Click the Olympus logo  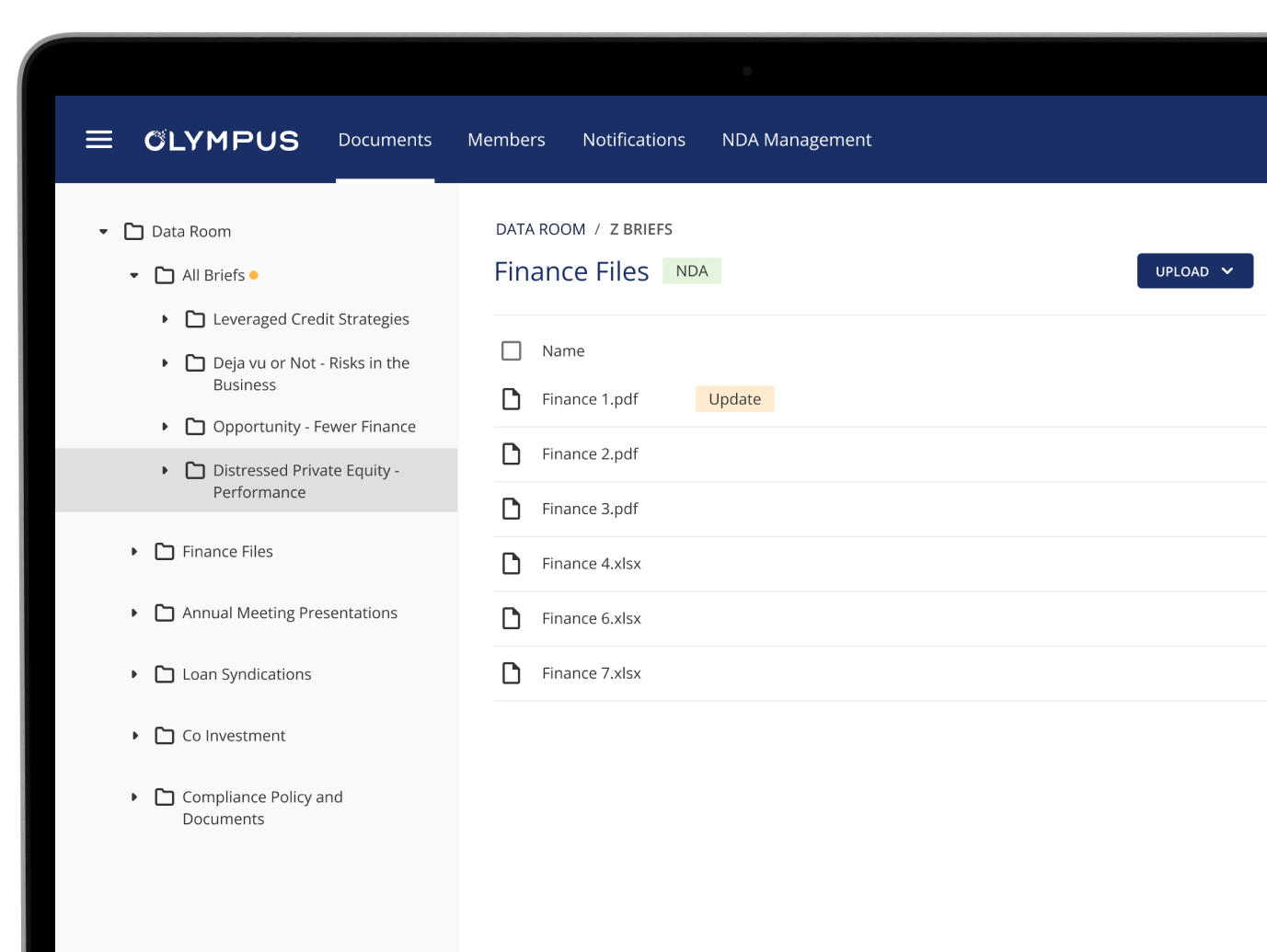click(x=222, y=140)
